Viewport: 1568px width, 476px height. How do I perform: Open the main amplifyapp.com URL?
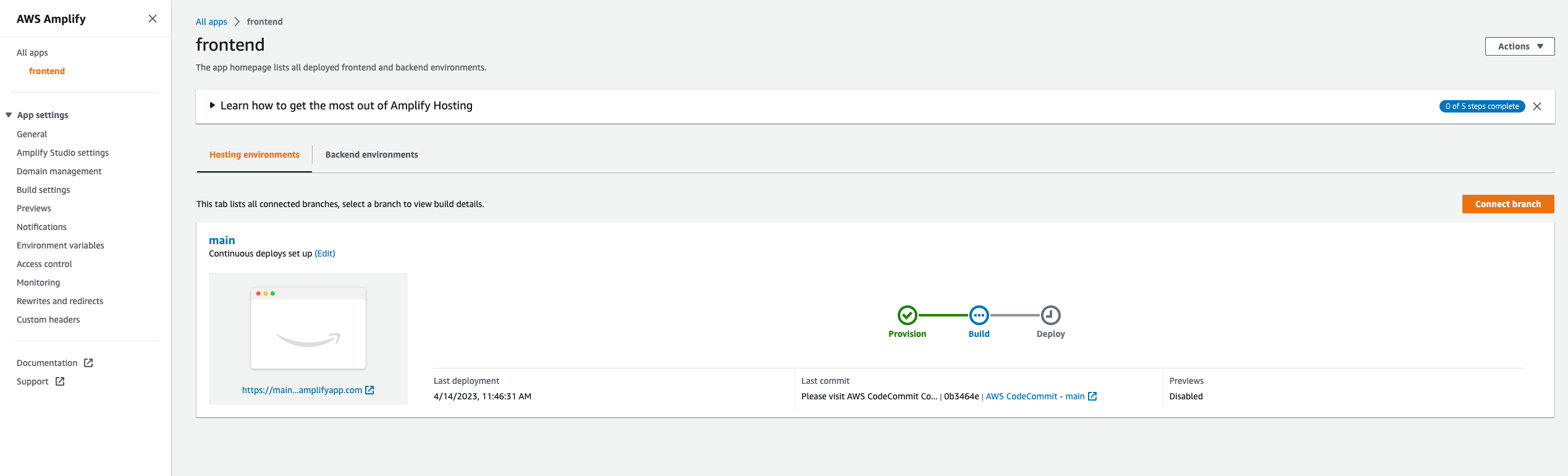[302, 390]
